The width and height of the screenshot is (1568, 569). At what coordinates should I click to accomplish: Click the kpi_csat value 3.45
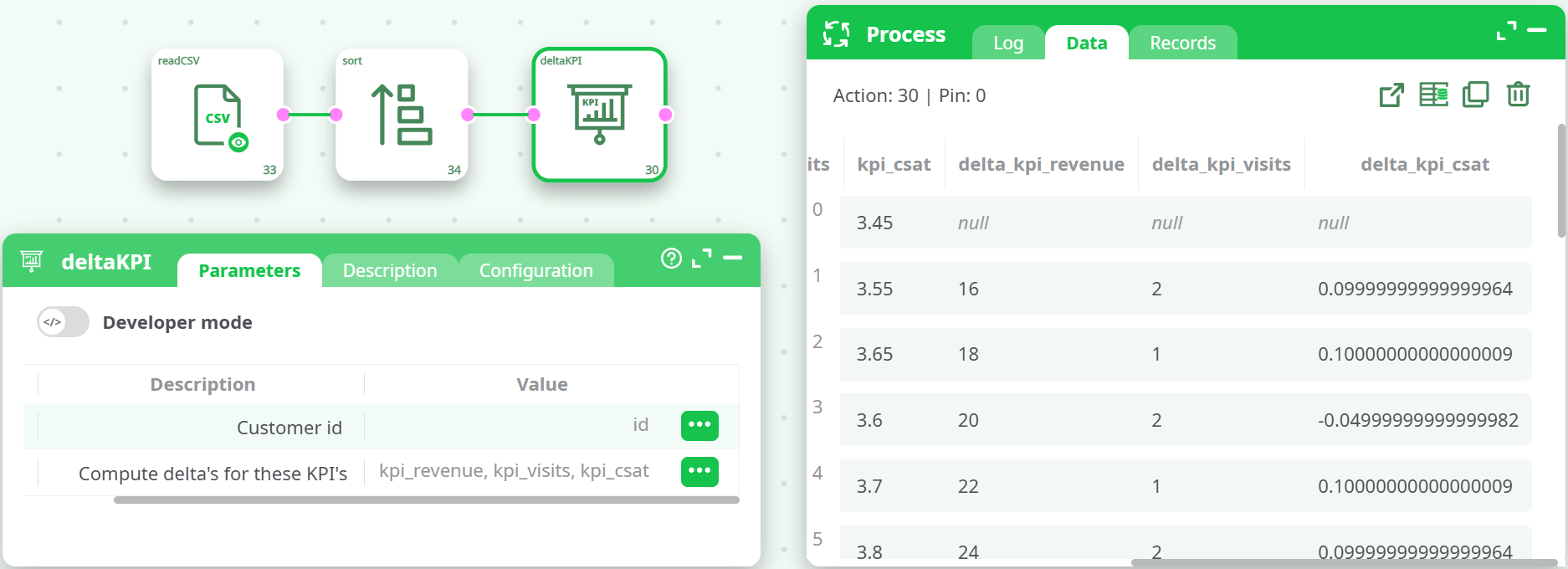coord(874,223)
